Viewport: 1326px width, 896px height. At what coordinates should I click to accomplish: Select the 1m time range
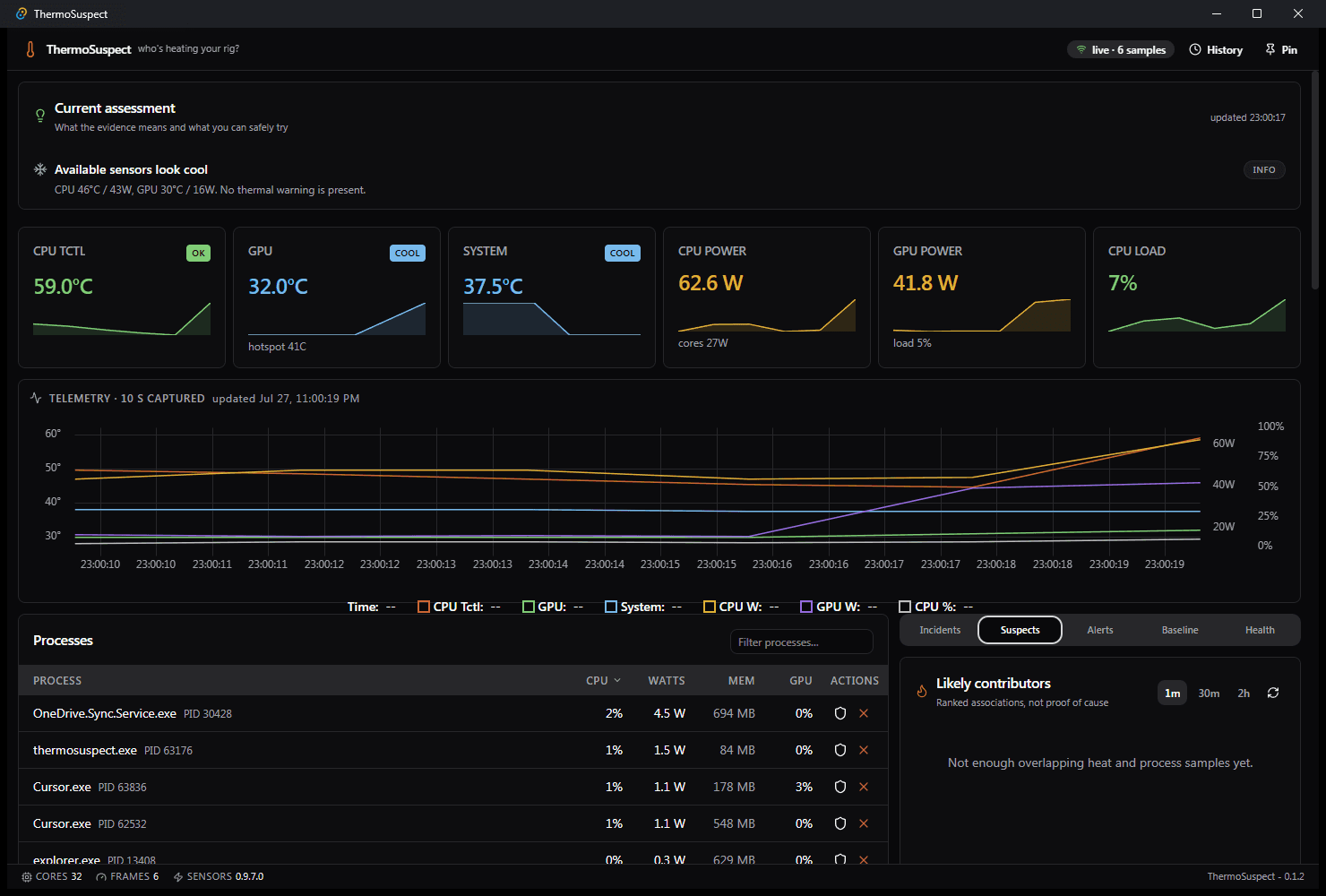coord(1172,694)
